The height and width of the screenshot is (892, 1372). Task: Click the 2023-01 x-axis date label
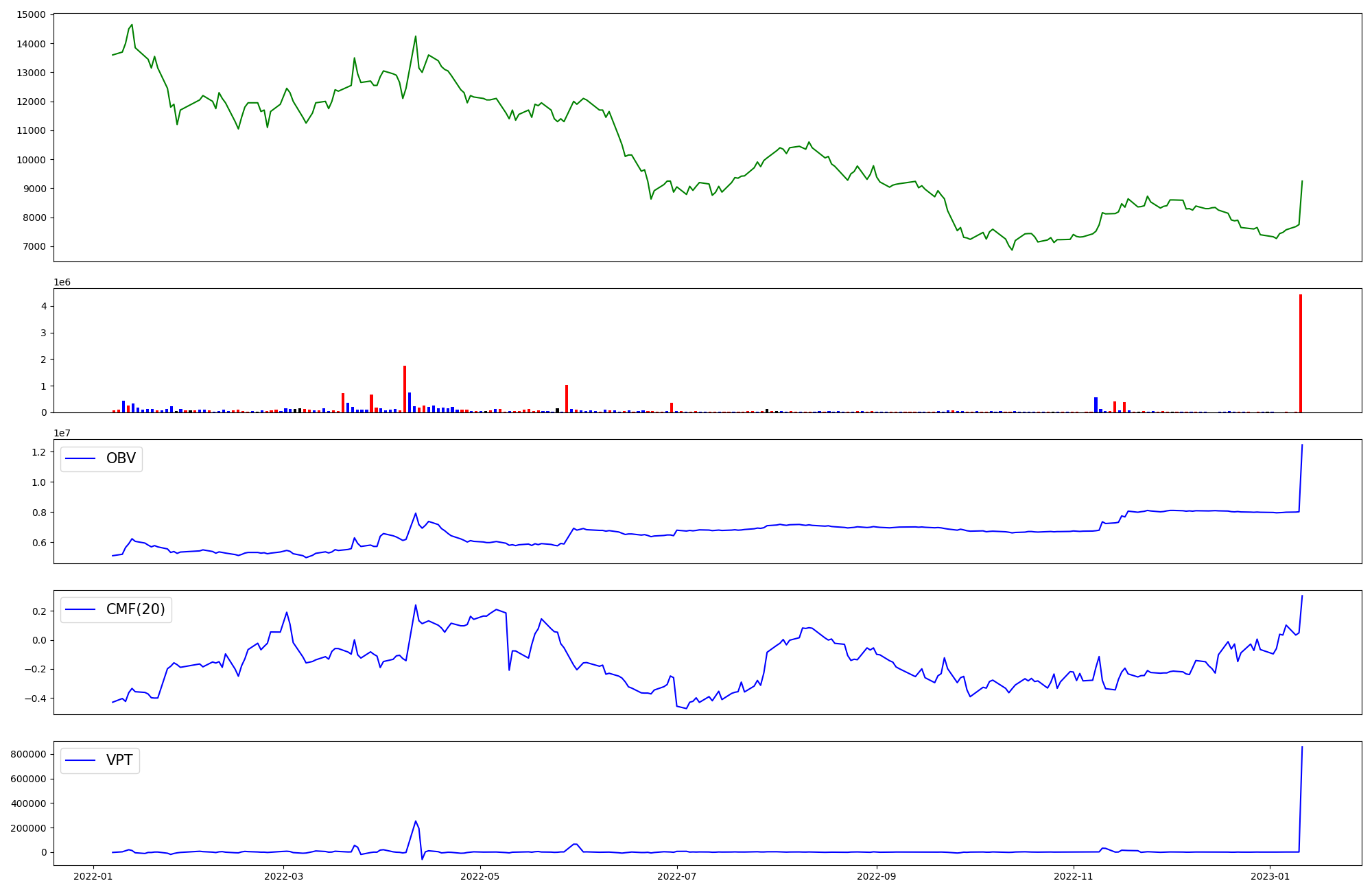[1270, 876]
